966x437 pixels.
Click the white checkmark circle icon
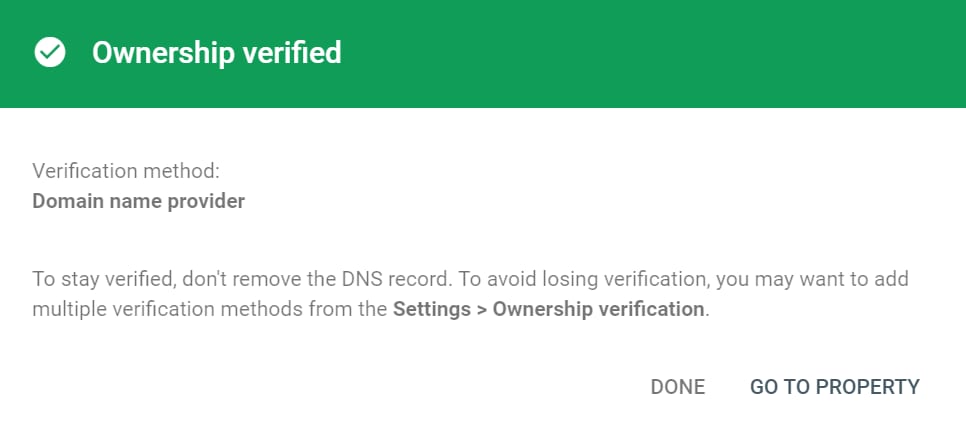click(x=50, y=53)
